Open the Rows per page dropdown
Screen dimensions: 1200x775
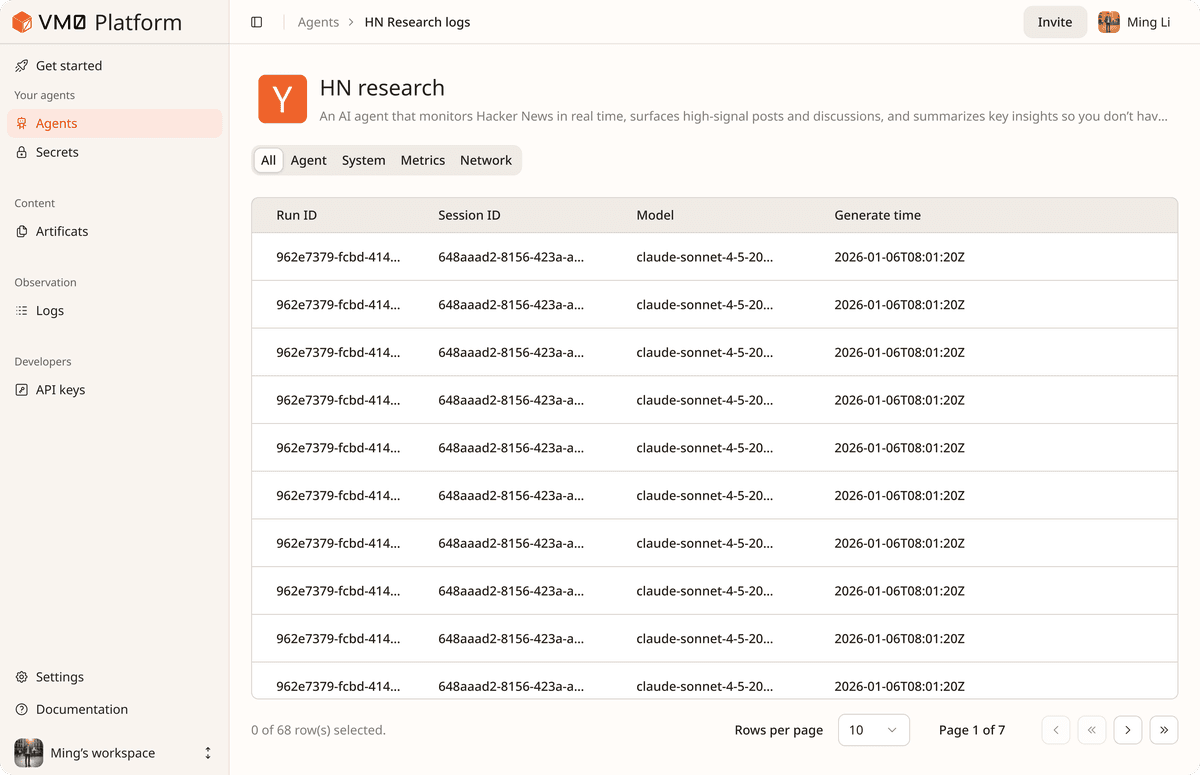point(873,730)
